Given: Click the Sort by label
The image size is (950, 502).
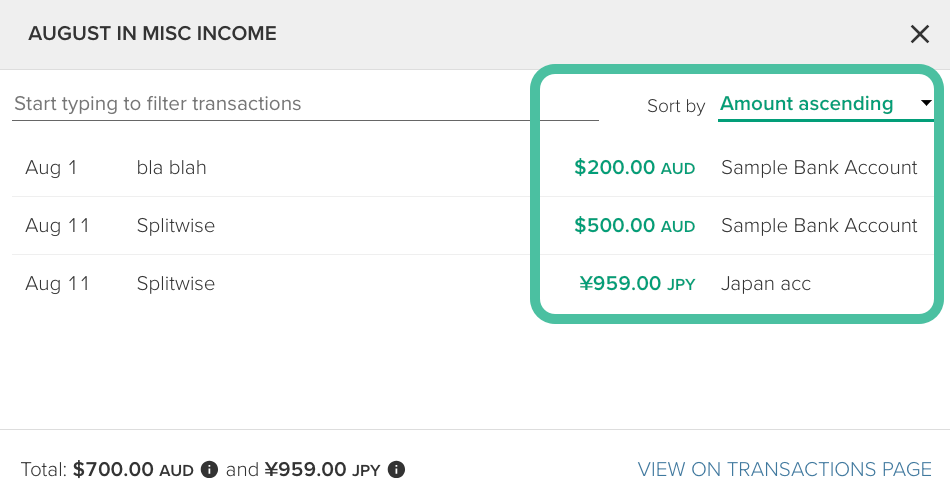Looking at the screenshot, I should (x=676, y=106).
